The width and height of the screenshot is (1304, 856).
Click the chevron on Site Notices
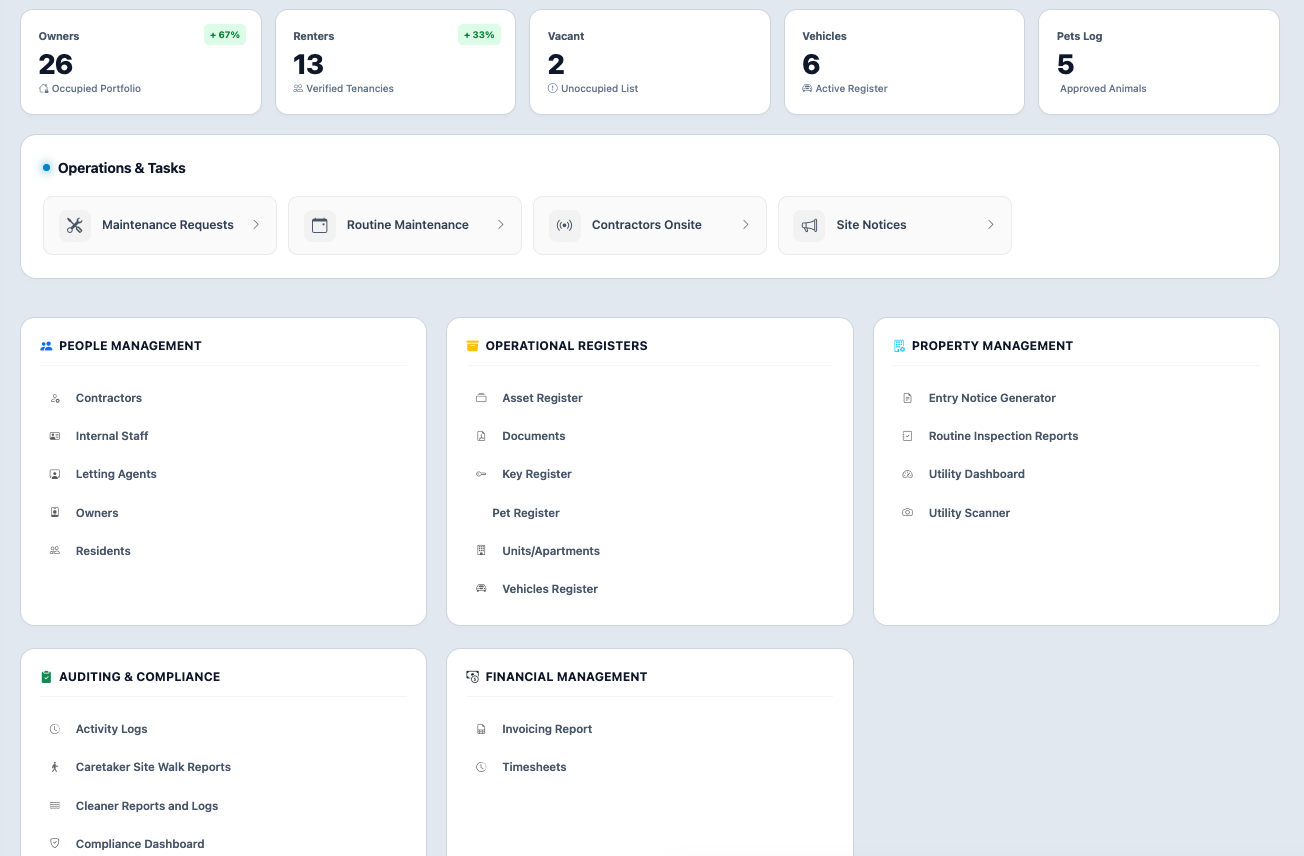click(x=991, y=225)
